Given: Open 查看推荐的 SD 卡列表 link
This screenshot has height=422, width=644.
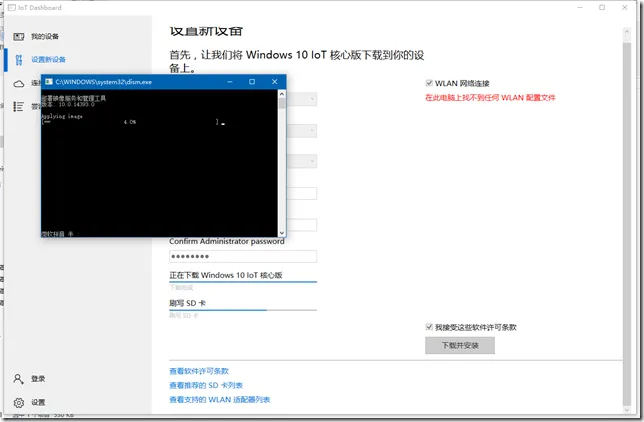Looking at the screenshot, I should pyautogui.click(x=206, y=385).
